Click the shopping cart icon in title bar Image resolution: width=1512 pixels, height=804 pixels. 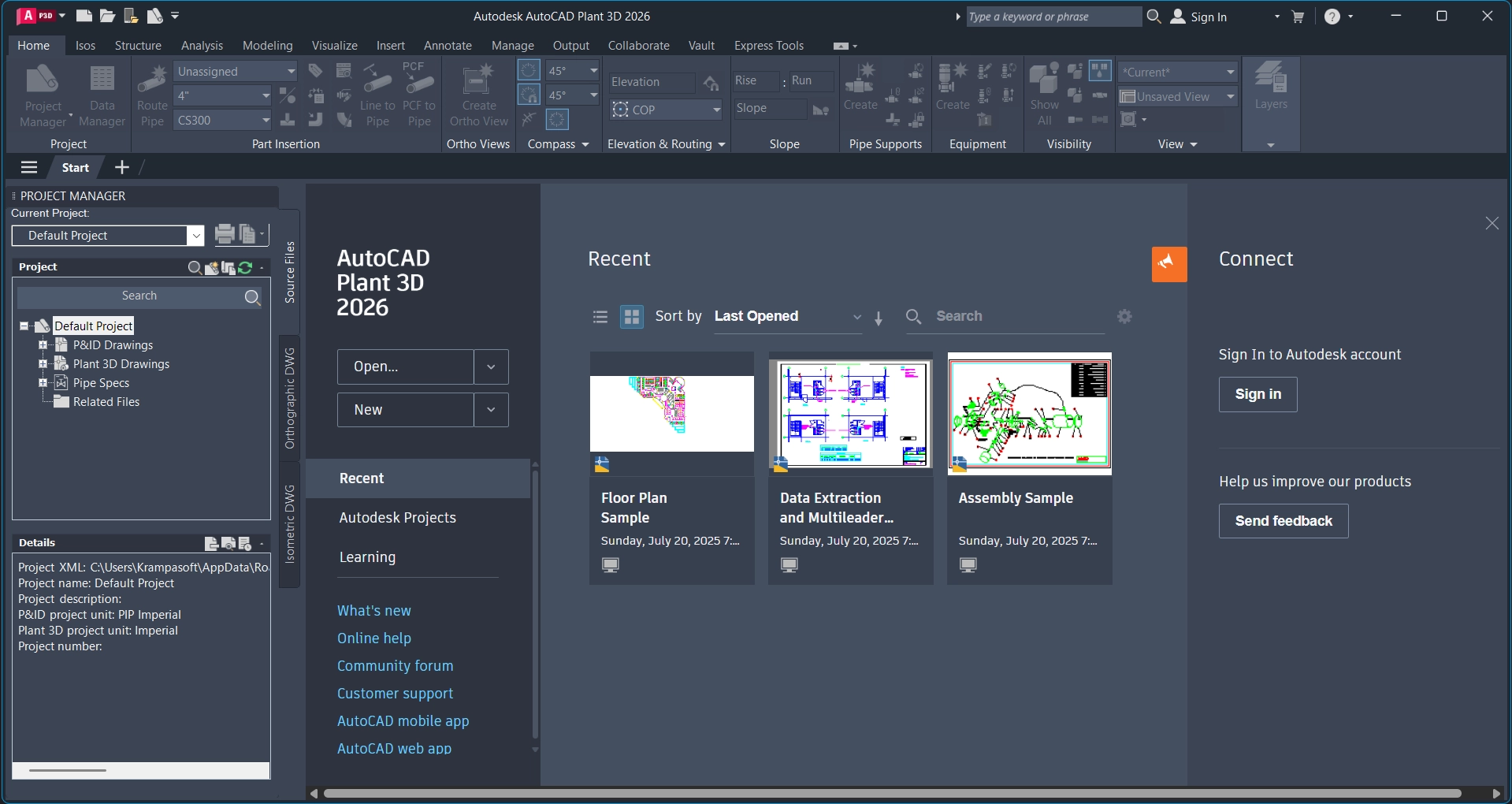click(x=1298, y=17)
